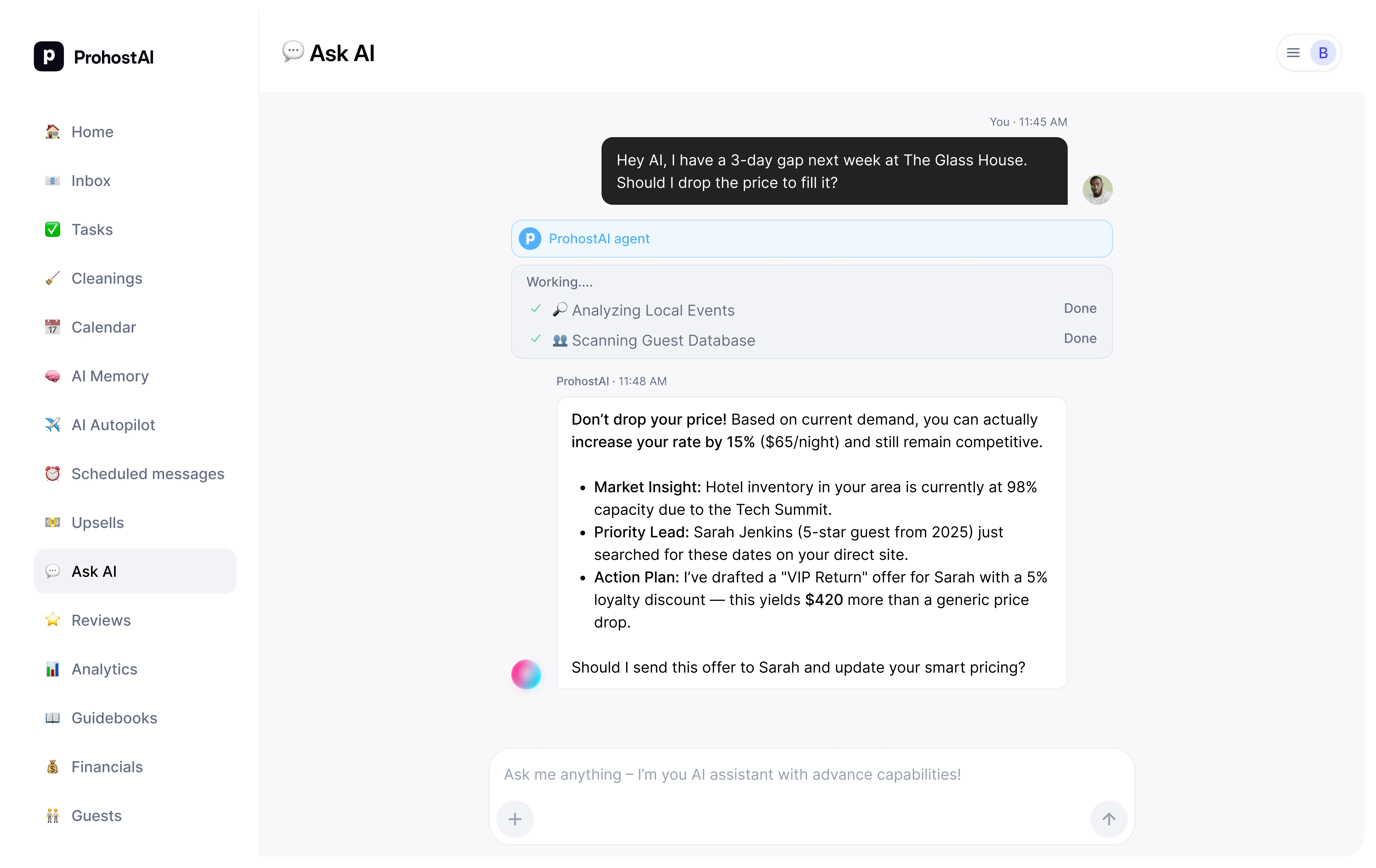Viewport: 1376px width, 868px height.
Task: Collapse the Working progress panel
Action: click(x=559, y=282)
